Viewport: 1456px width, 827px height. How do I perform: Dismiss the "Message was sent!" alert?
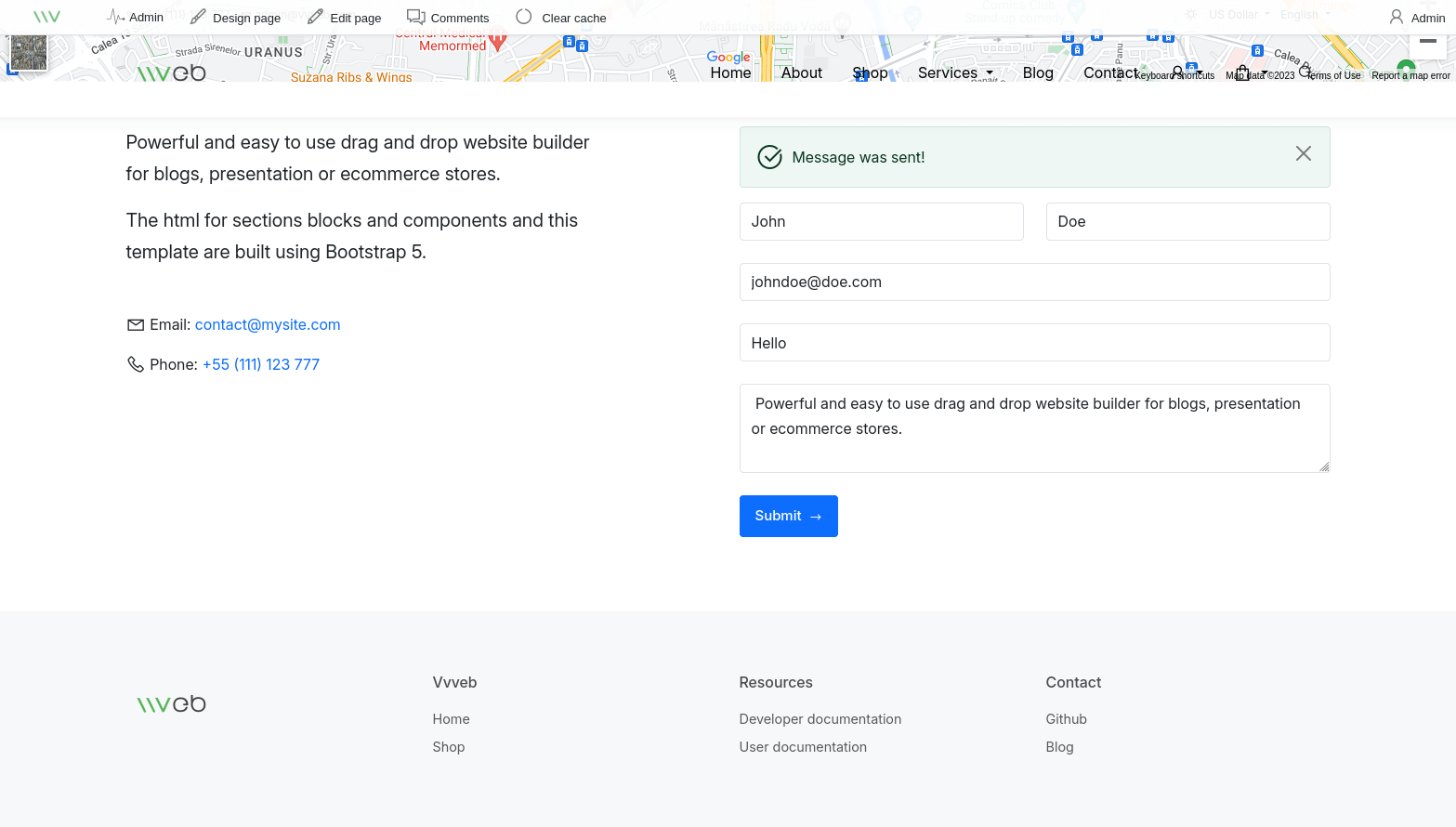pyautogui.click(x=1304, y=153)
